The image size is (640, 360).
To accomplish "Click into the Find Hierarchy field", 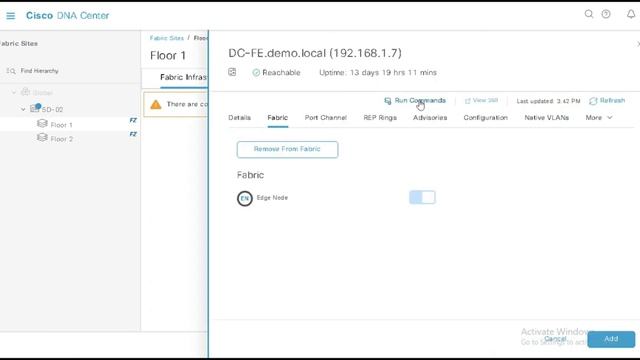I will (x=40, y=71).
